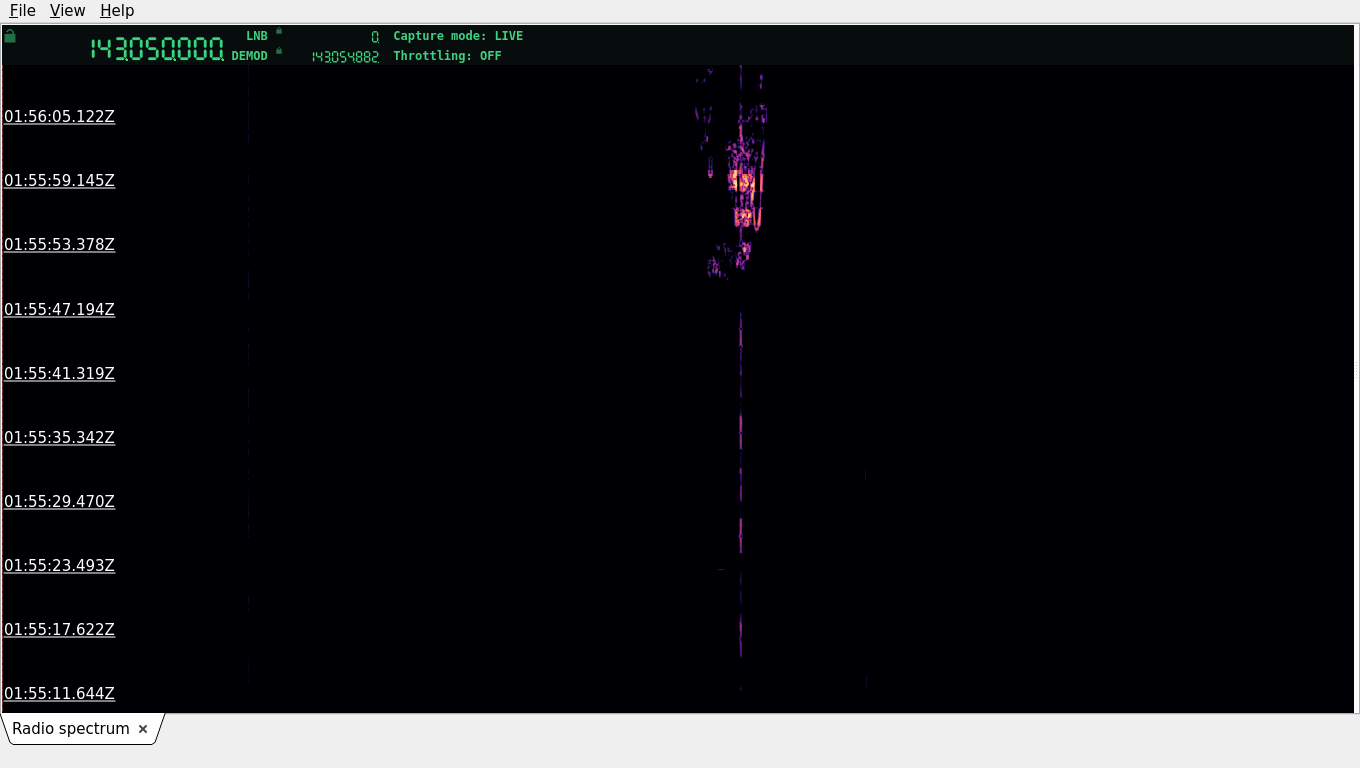This screenshot has width=1360, height=768.
Task: Select timestamp 01:55:17.622Z
Action: 59,630
